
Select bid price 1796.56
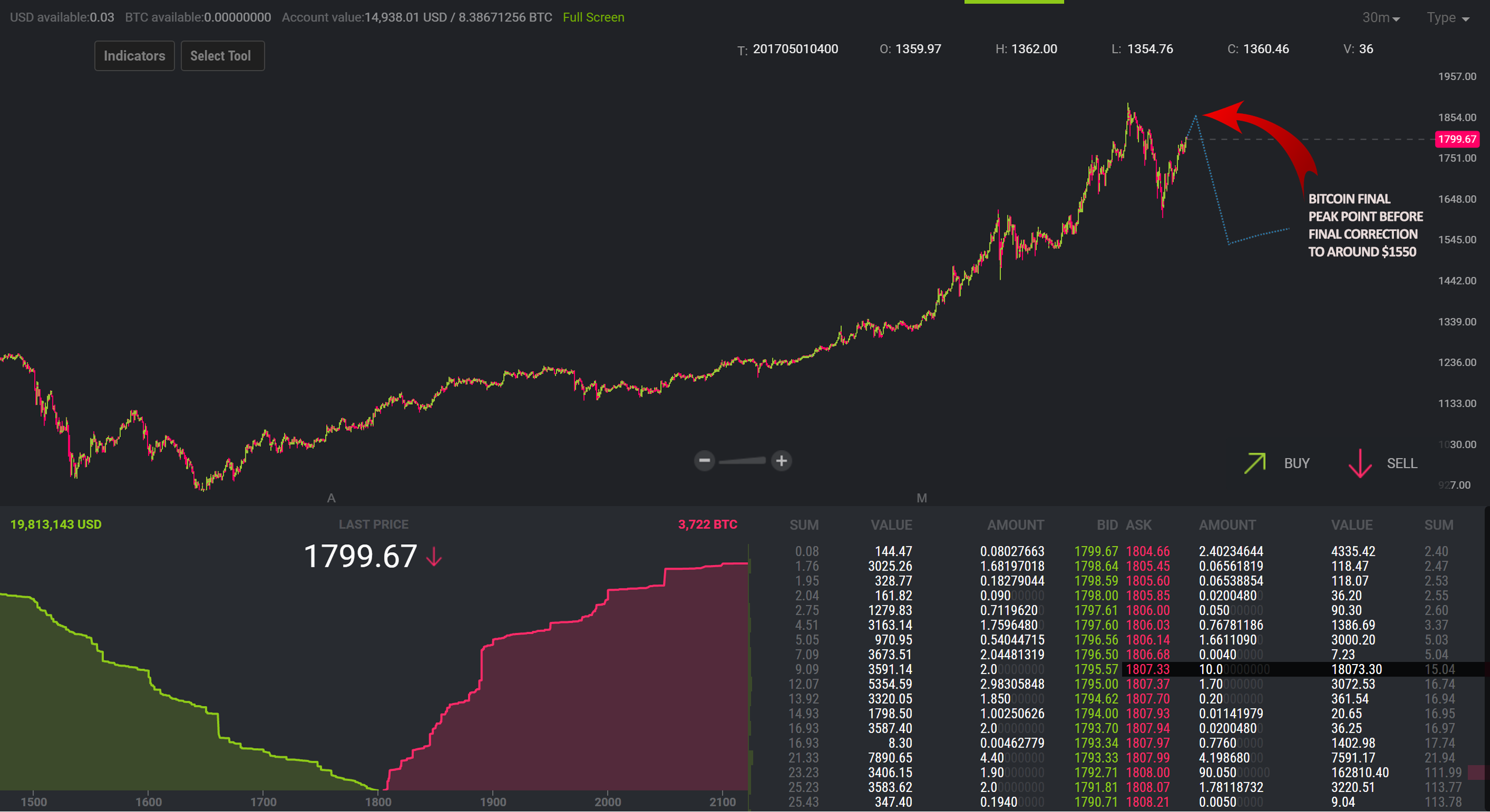[x=1096, y=640]
